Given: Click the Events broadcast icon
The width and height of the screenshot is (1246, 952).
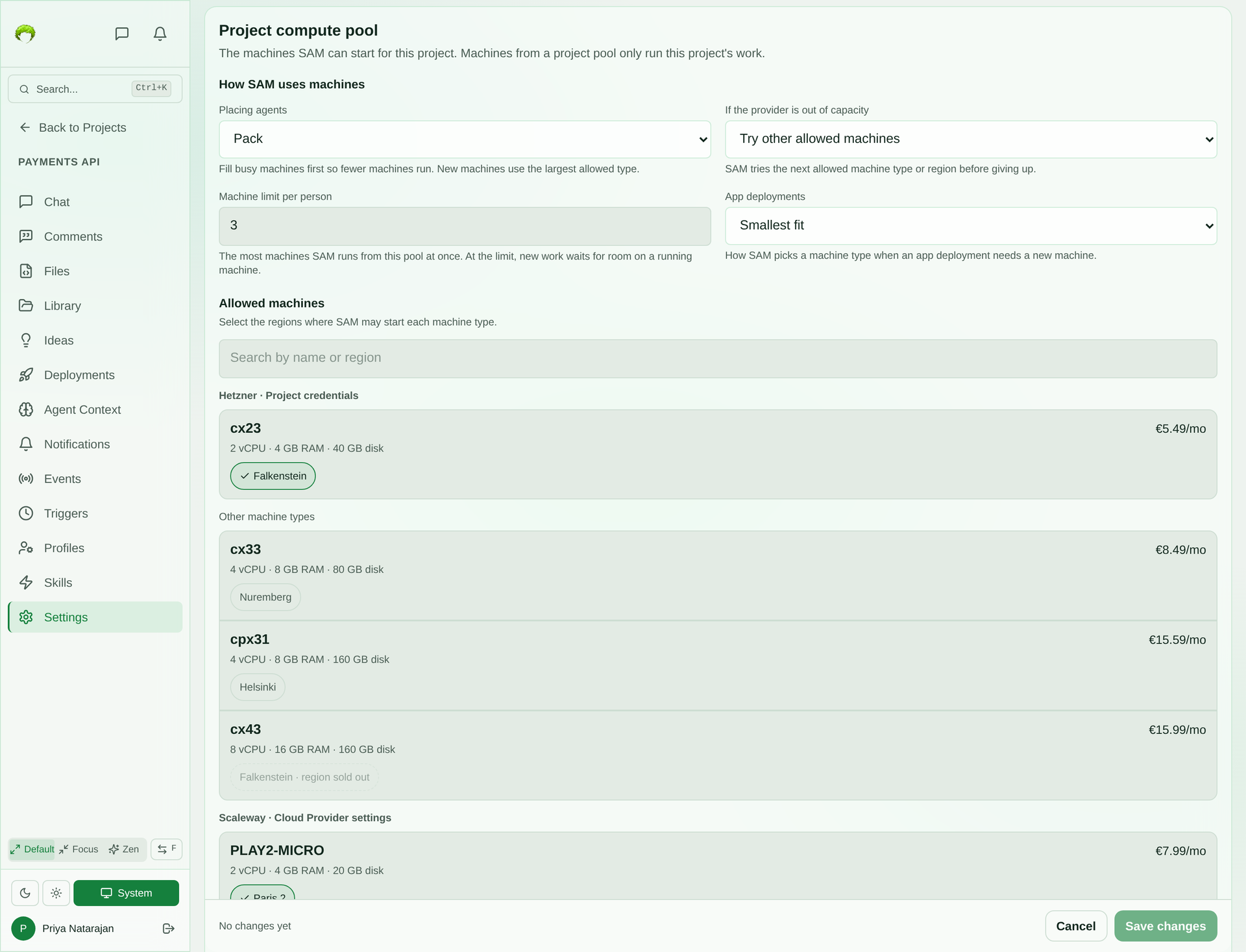Looking at the screenshot, I should tap(26, 479).
